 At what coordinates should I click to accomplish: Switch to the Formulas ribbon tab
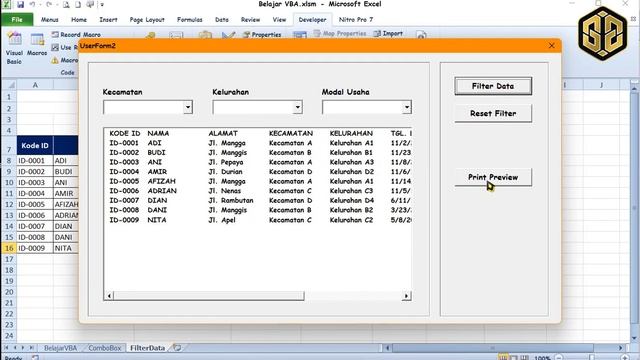pyautogui.click(x=189, y=20)
